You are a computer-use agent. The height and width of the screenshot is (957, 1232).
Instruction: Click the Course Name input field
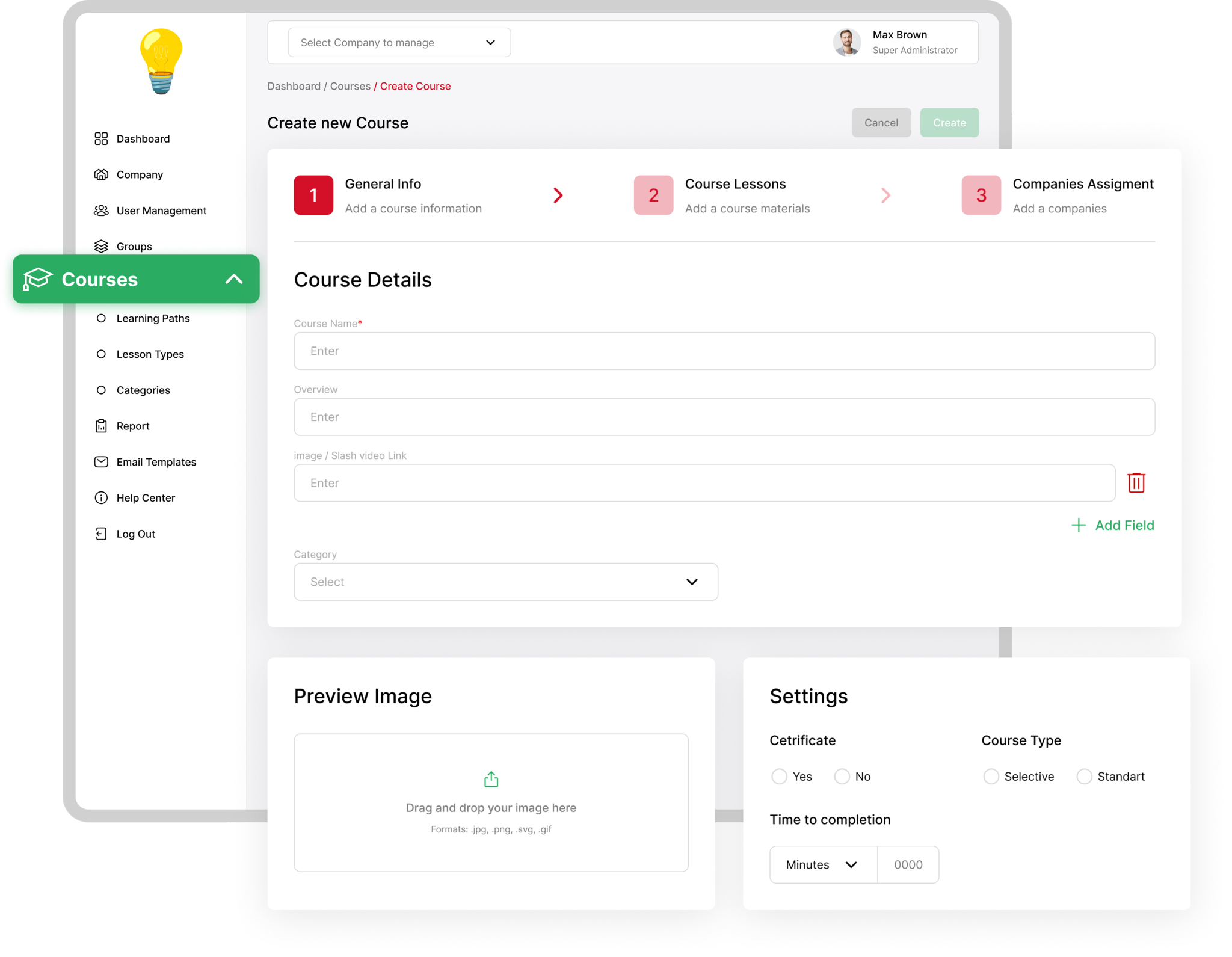(724, 351)
